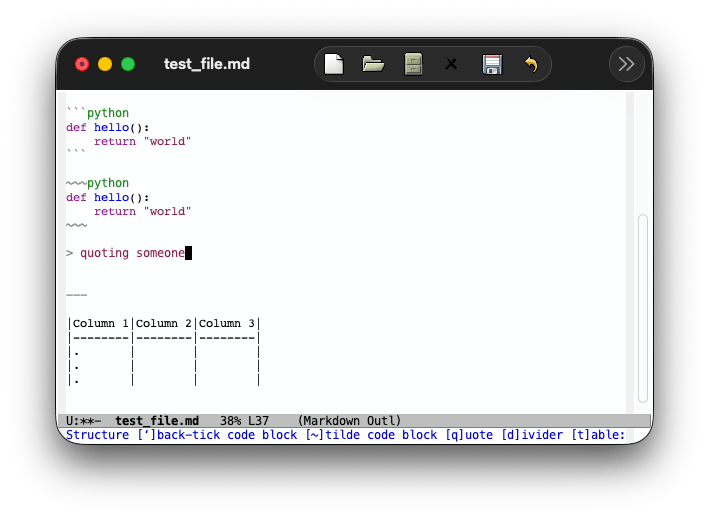Viewport: 709px width, 518px height.
Task: Expand the toolbar overflow chevrons
Action: [x=626, y=64]
